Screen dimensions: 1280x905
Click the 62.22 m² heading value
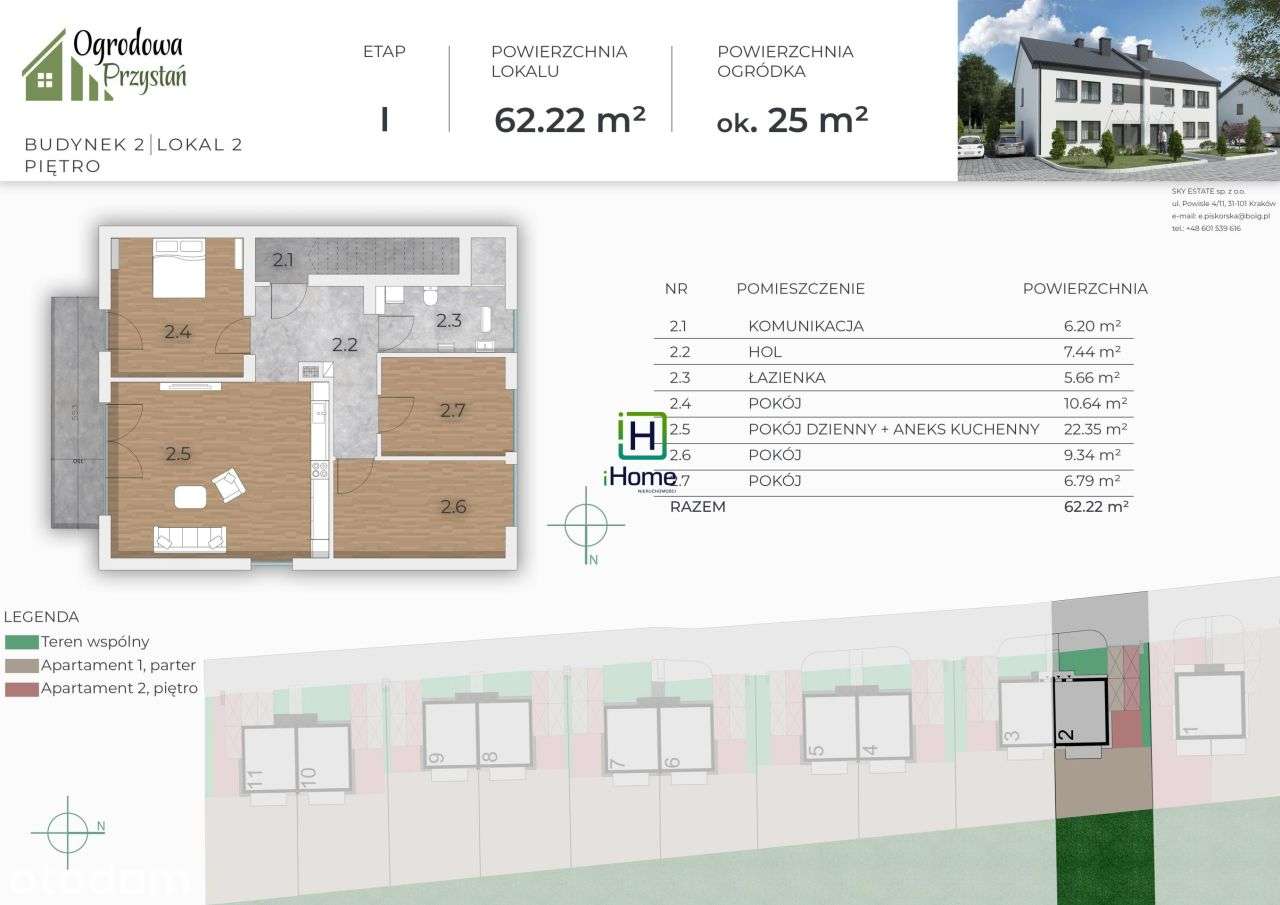[x=570, y=120]
